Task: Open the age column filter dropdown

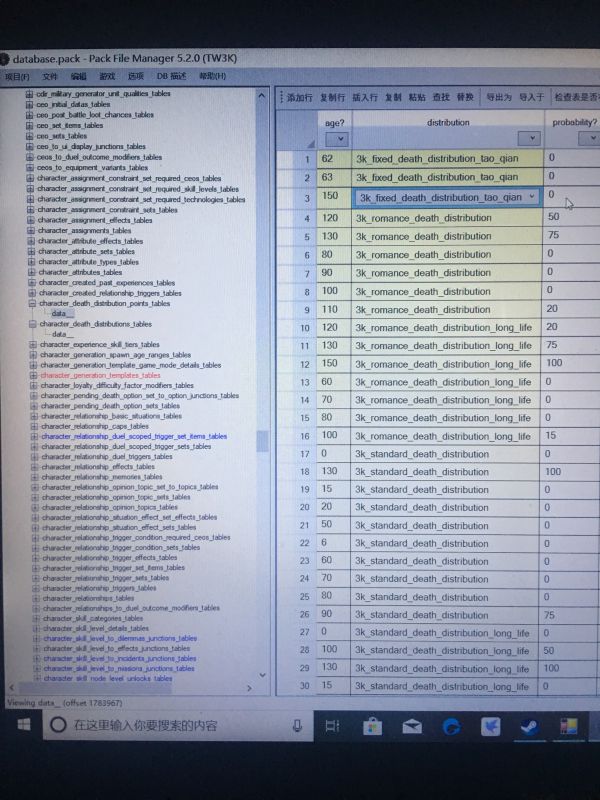Action: [336, 138]
